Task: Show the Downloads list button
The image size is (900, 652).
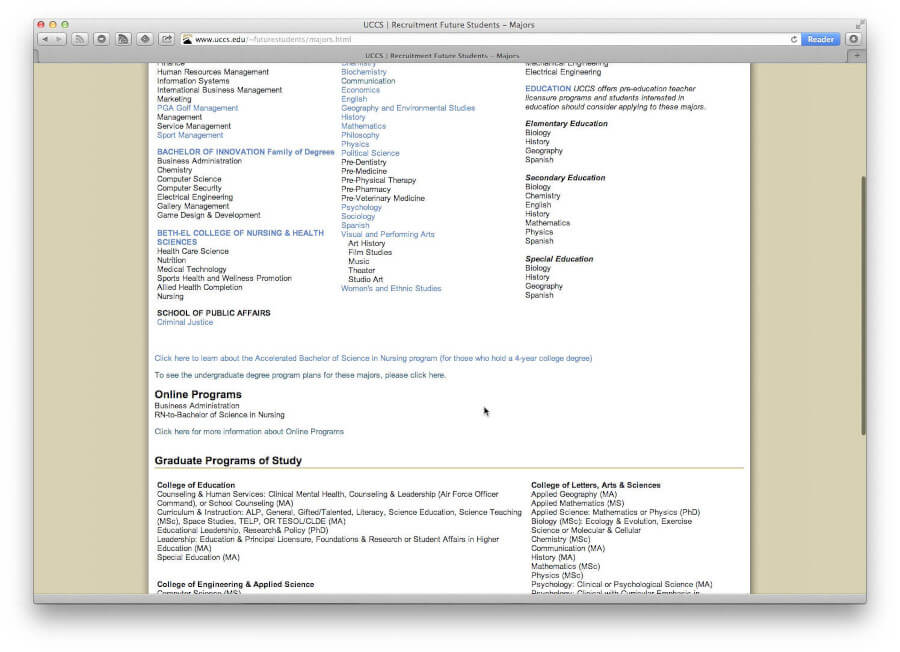Action: click(854, 39)
